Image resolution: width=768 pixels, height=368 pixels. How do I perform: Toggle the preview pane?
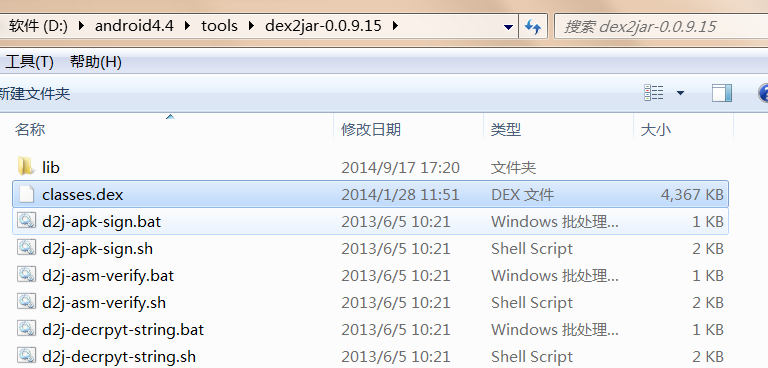pyautogui.click(x=721, y=93)
